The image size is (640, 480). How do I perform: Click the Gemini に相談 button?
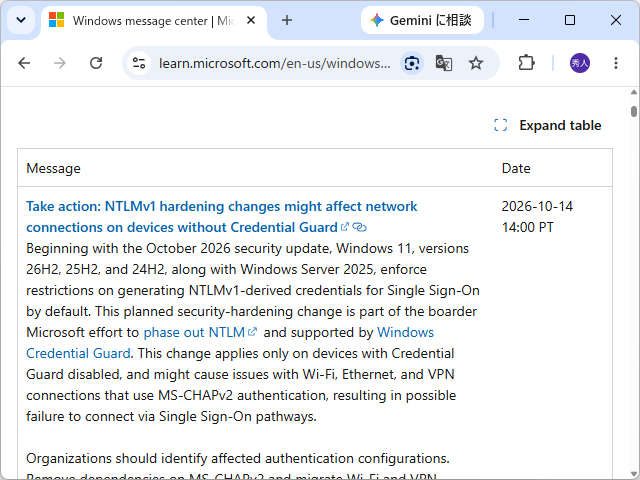[x=422, y=20]
